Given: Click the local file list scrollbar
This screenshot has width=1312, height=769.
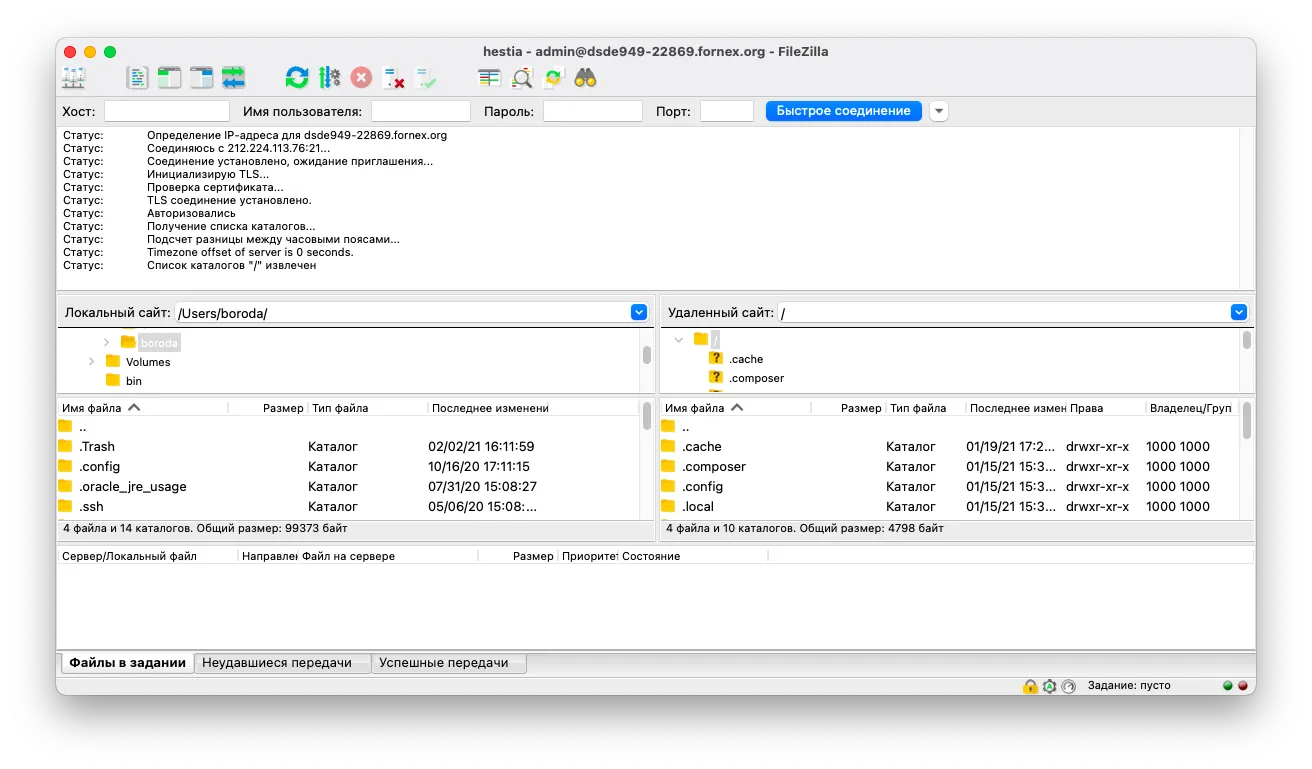Looking at the screenshot, I should (x=647, y=416).
